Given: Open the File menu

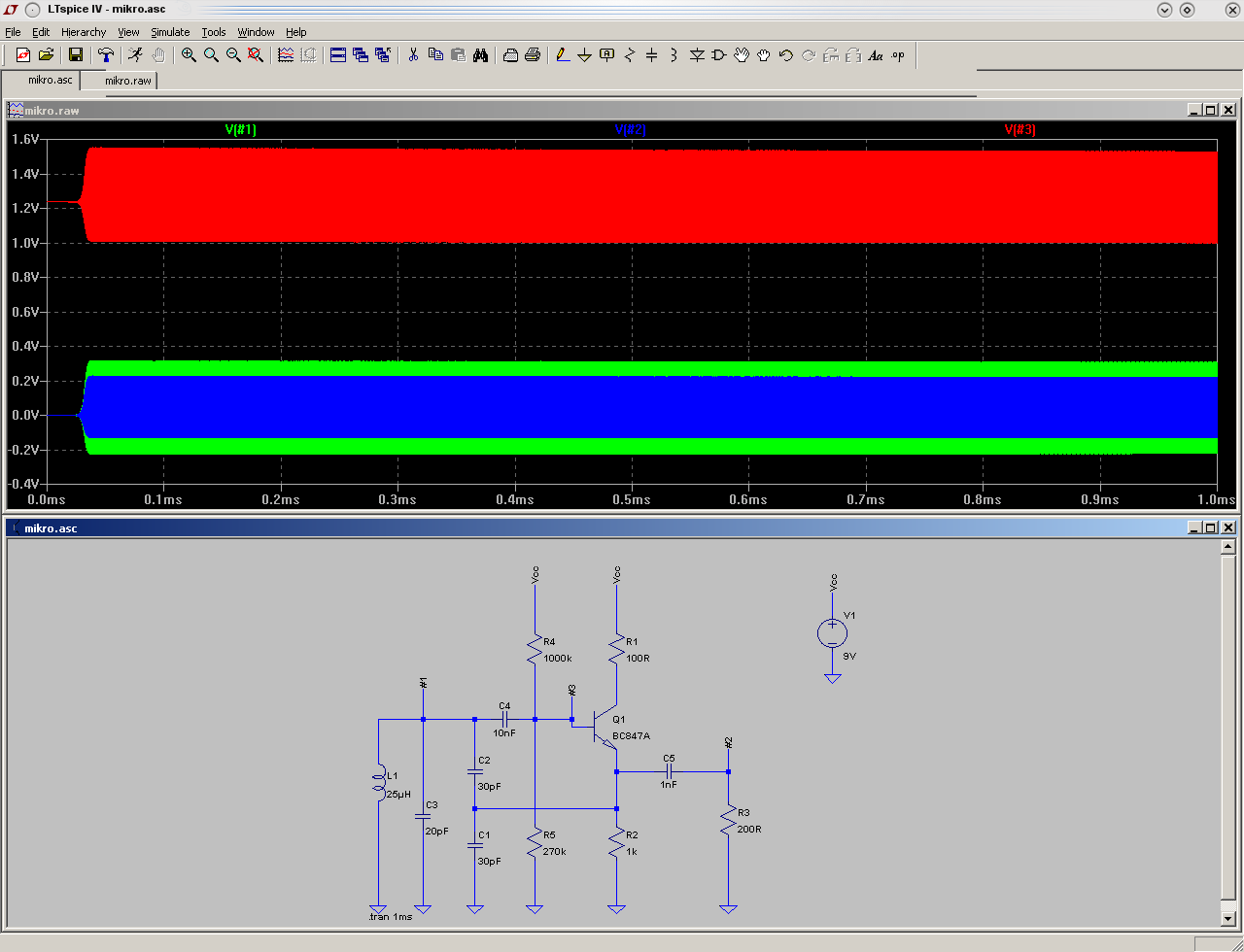Looking at the screenshot, I should [13, 32].
